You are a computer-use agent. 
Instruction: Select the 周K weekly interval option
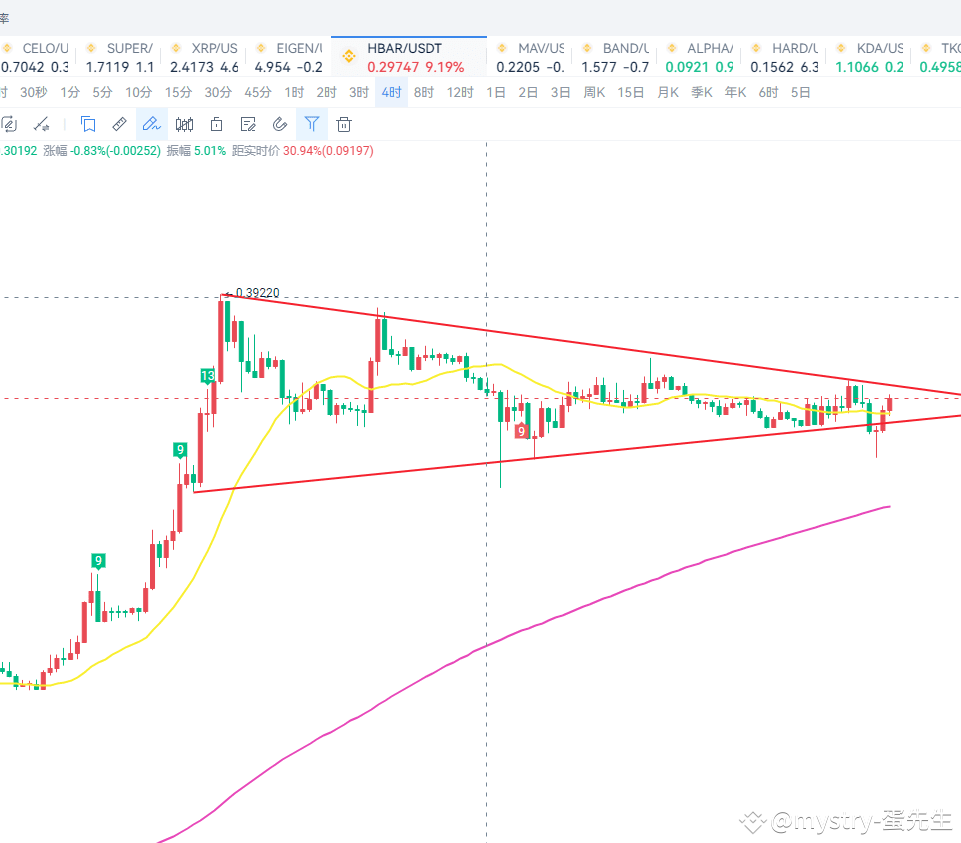click(x=594, y=91)
